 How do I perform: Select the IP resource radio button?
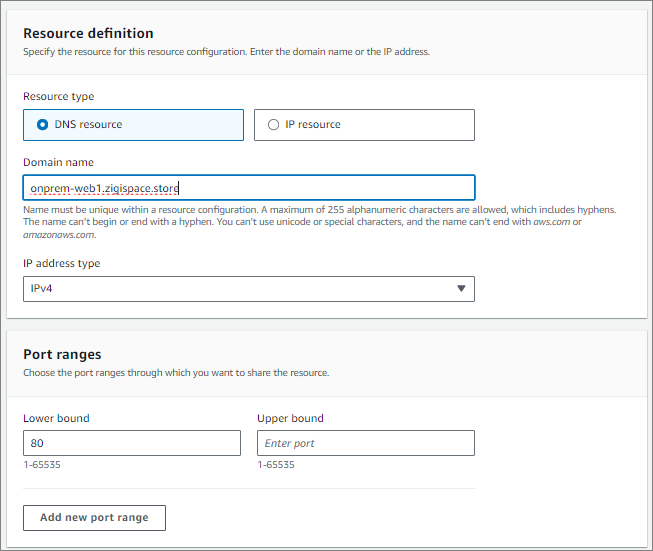(x=273, y=125)
